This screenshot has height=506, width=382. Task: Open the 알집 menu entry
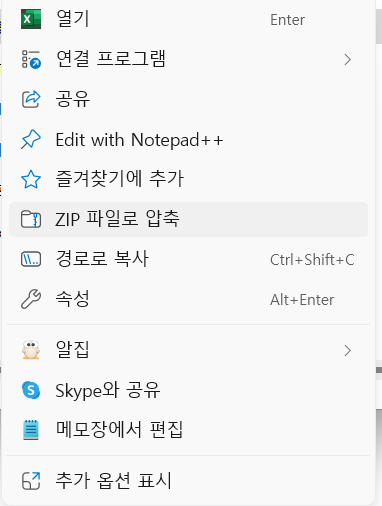coord(188,350)
